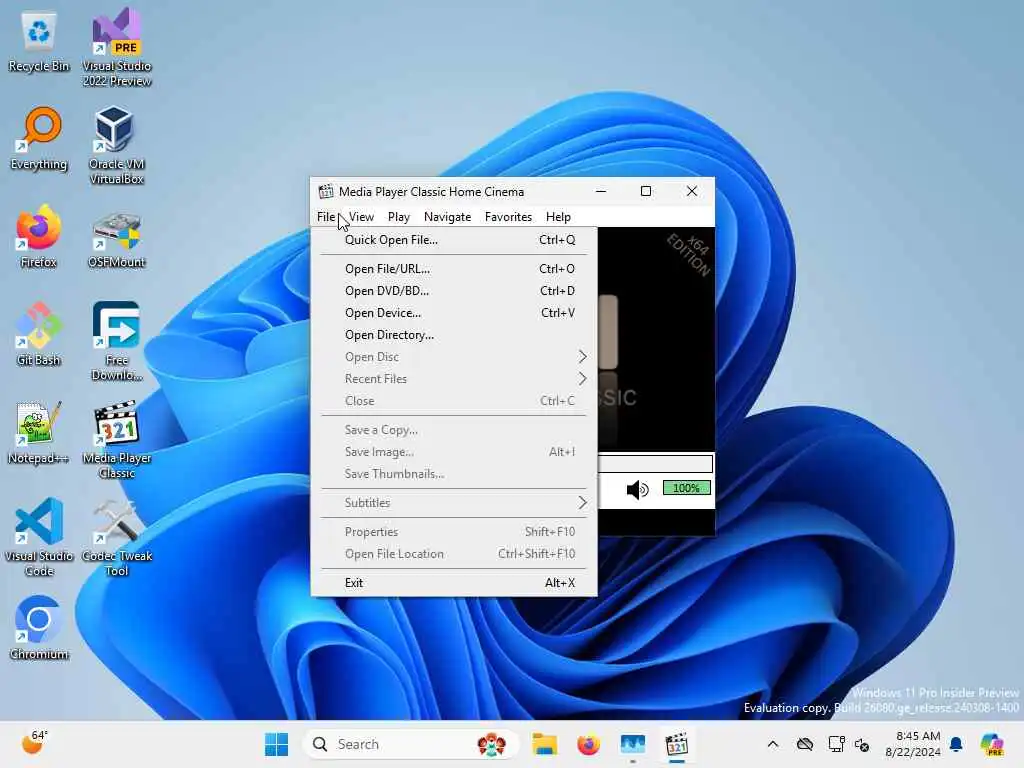Image resolution: width=1024 pixels, height=768 pixels.
Task: Select the Codec Tweak Tool desktop icon
Action: click(x=116, y=537)
